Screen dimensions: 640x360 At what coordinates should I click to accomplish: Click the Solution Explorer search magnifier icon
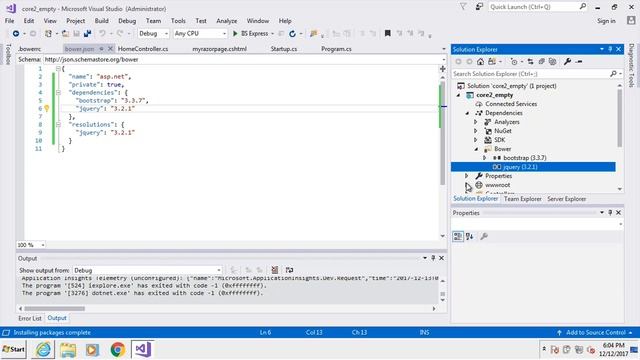click(613, 74)
